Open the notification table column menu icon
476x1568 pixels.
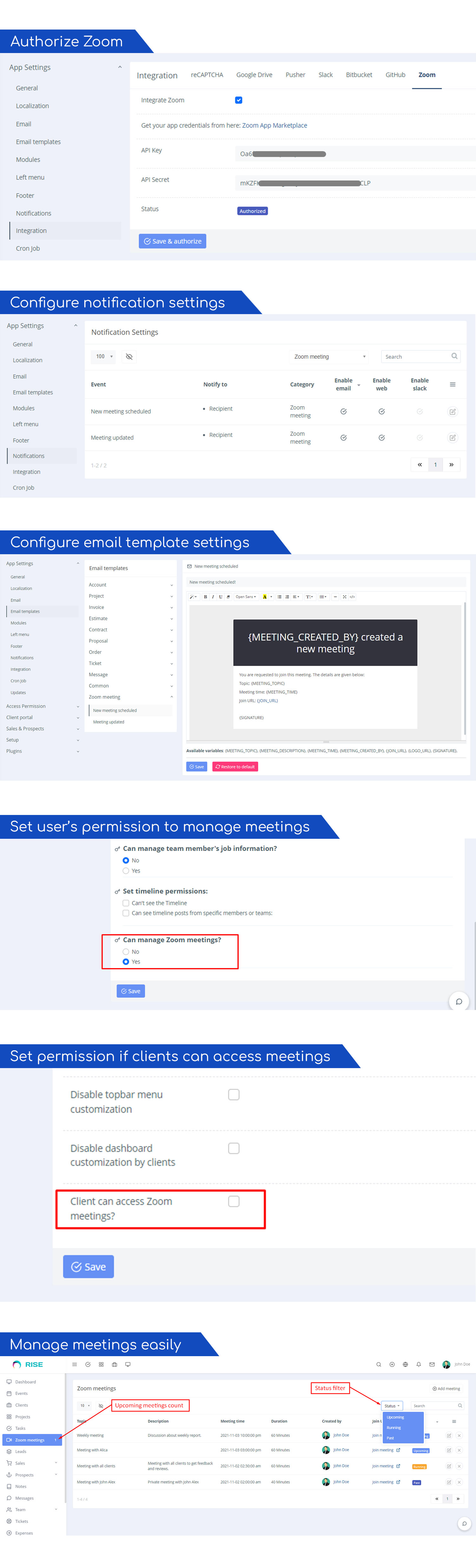pos(452,385)
